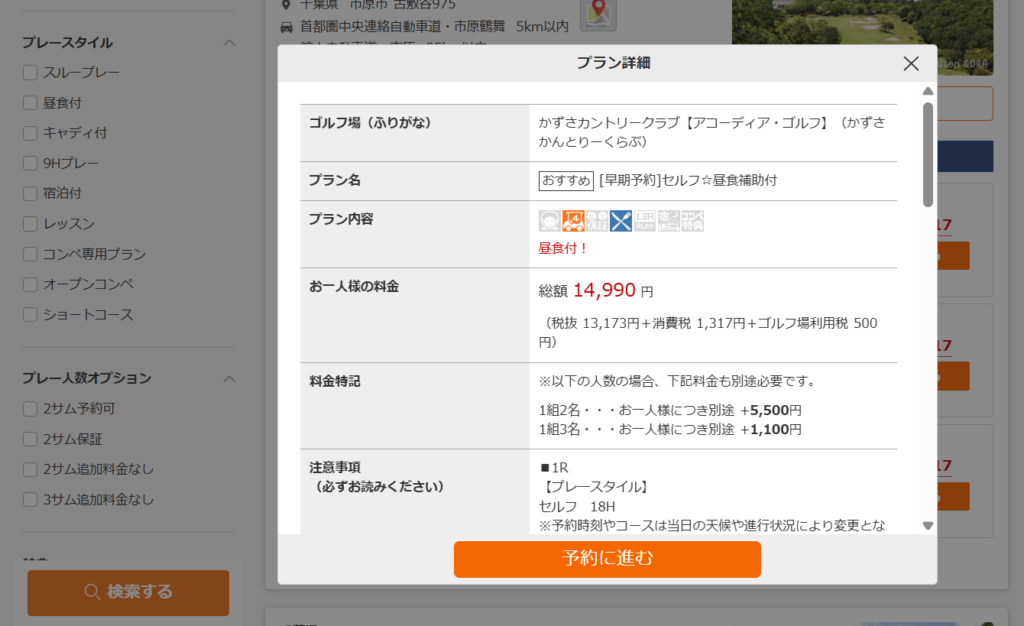The image size is (1024, 626).
Task: Check the レッスン plan style option
Action: click(x=31, y=225)
